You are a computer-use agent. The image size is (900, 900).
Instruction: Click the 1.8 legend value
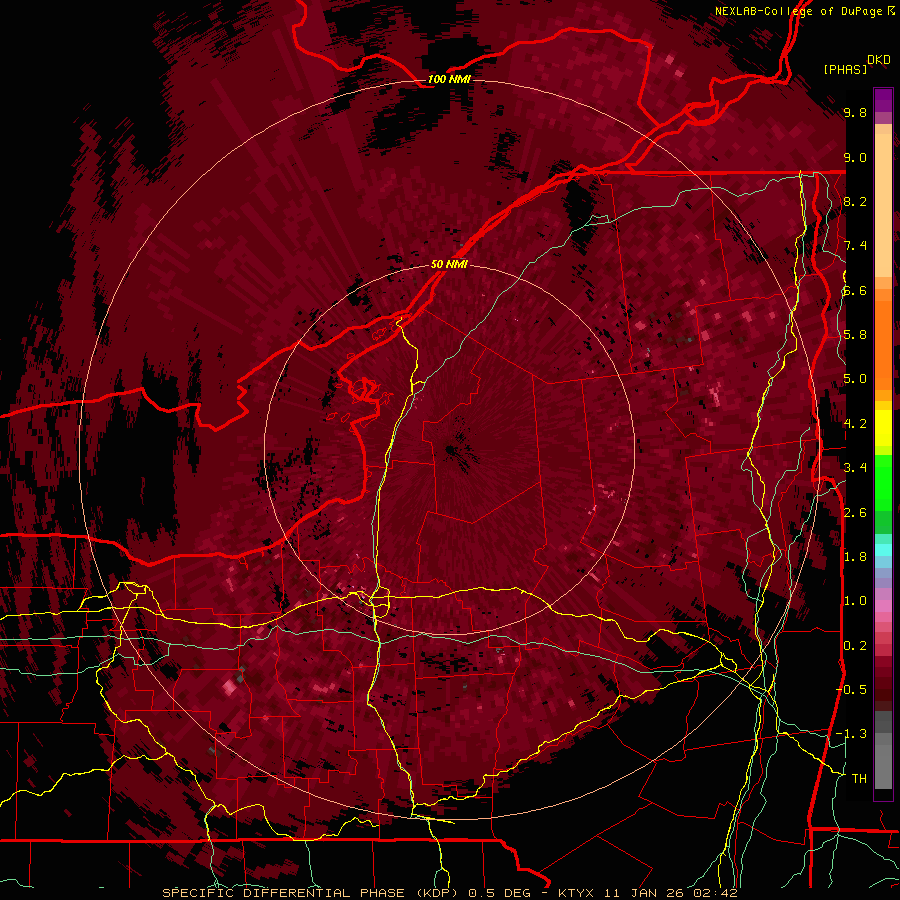(x=855, y=557)
